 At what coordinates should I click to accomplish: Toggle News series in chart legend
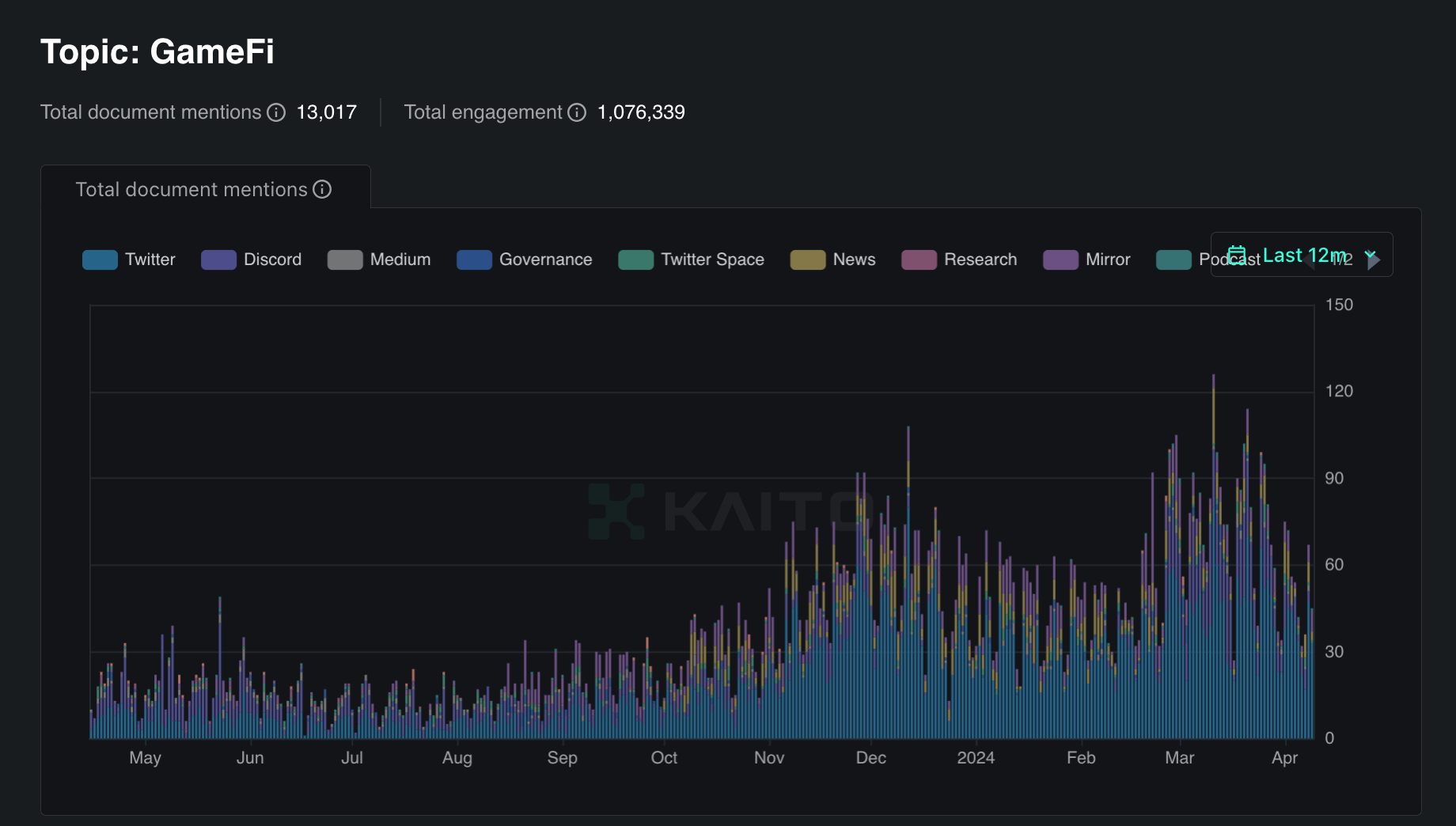tap(833, 260)
